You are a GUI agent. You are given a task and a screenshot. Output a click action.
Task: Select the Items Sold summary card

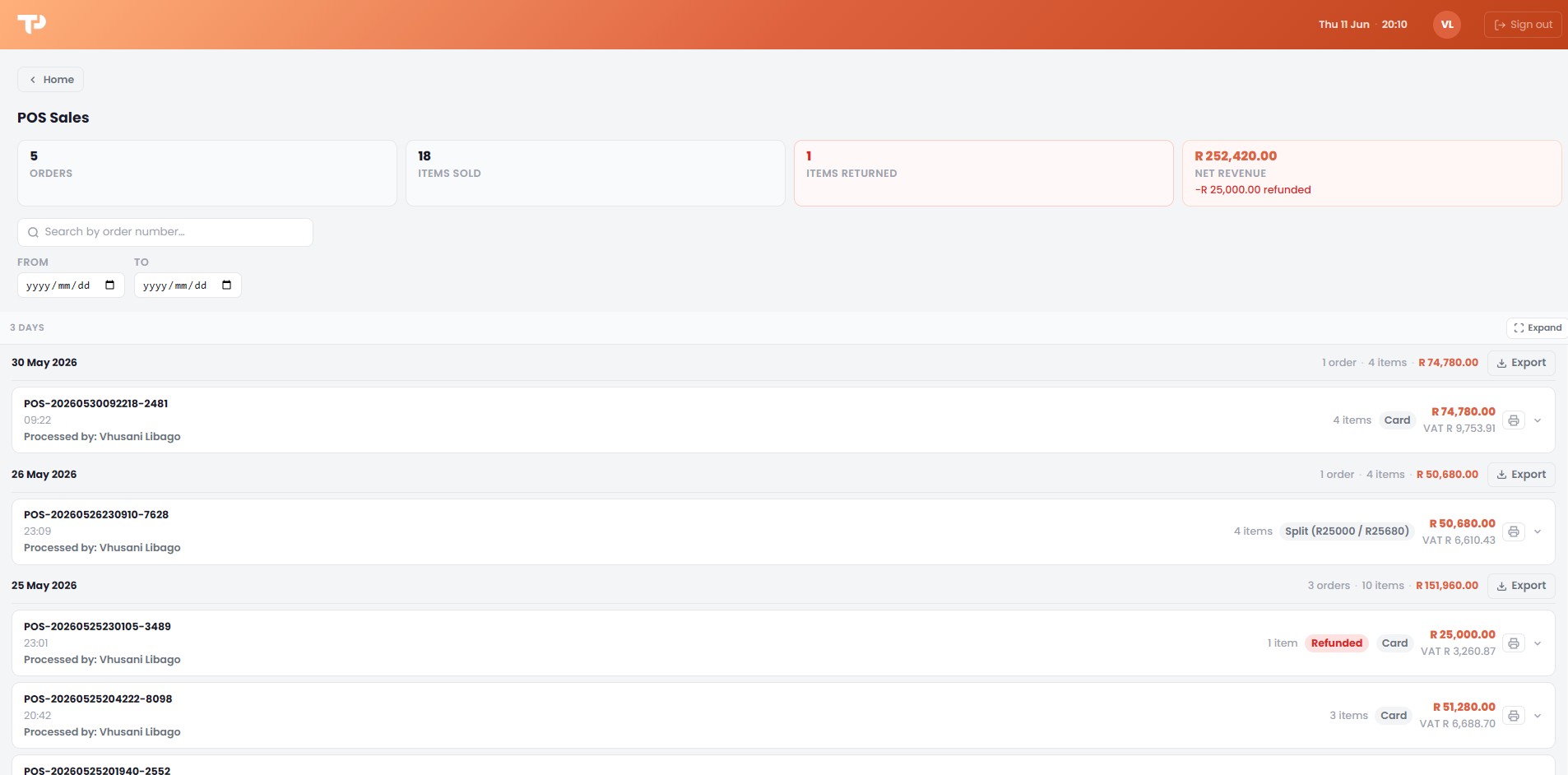coord(596,173)
